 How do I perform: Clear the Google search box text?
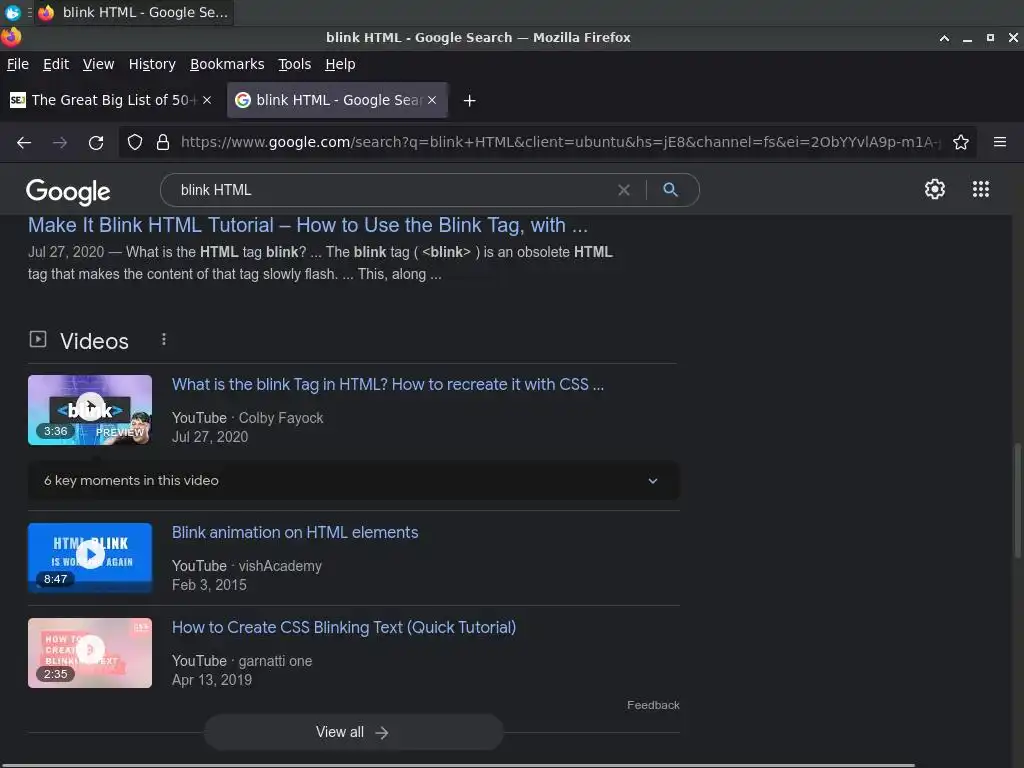(624, 190)
